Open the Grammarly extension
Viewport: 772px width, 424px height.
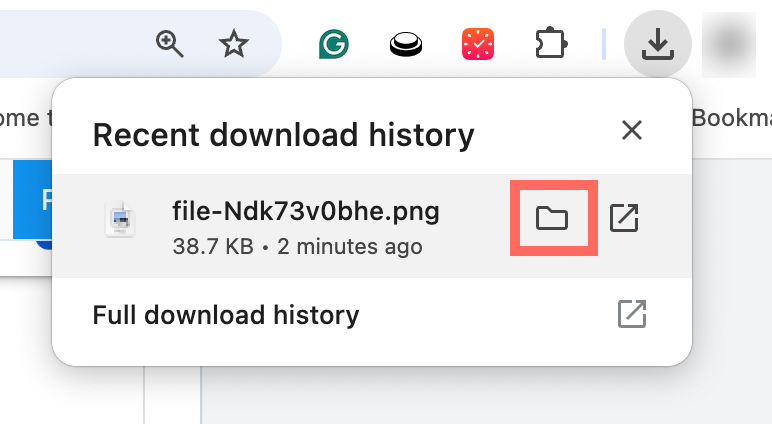coord(333,44)
